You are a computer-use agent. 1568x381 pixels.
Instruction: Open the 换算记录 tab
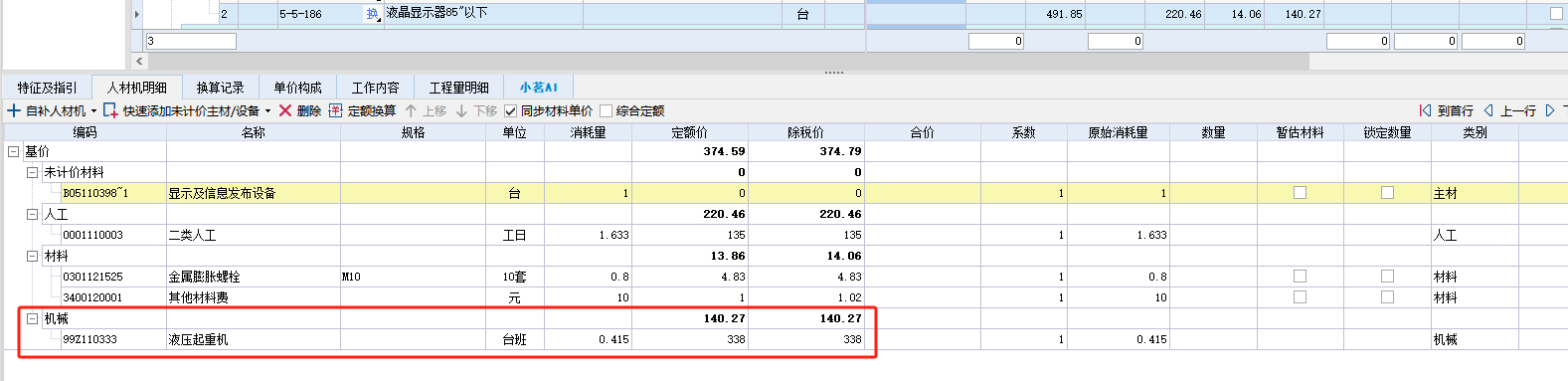pyautogui.click(x=220, y=88)
